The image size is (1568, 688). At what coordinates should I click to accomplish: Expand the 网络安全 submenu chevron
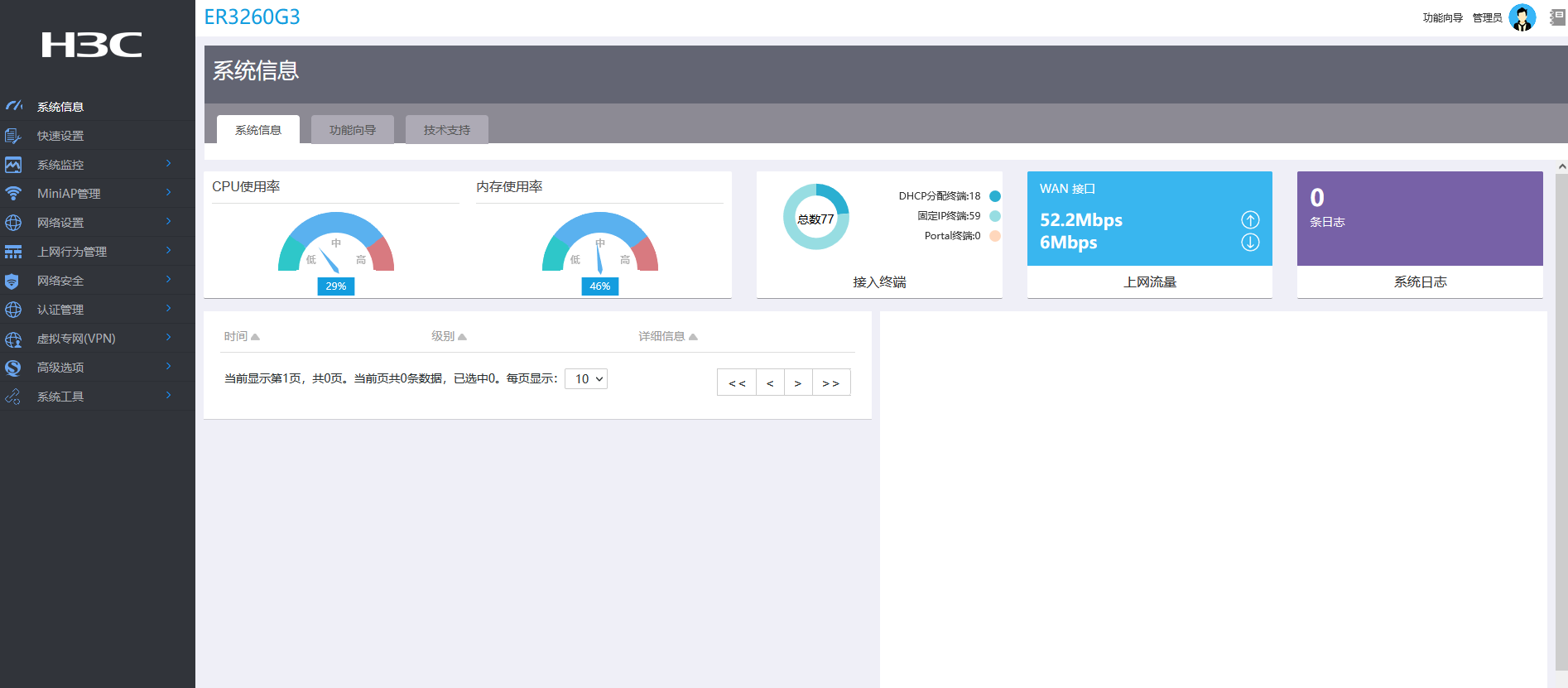click(168, 279)
